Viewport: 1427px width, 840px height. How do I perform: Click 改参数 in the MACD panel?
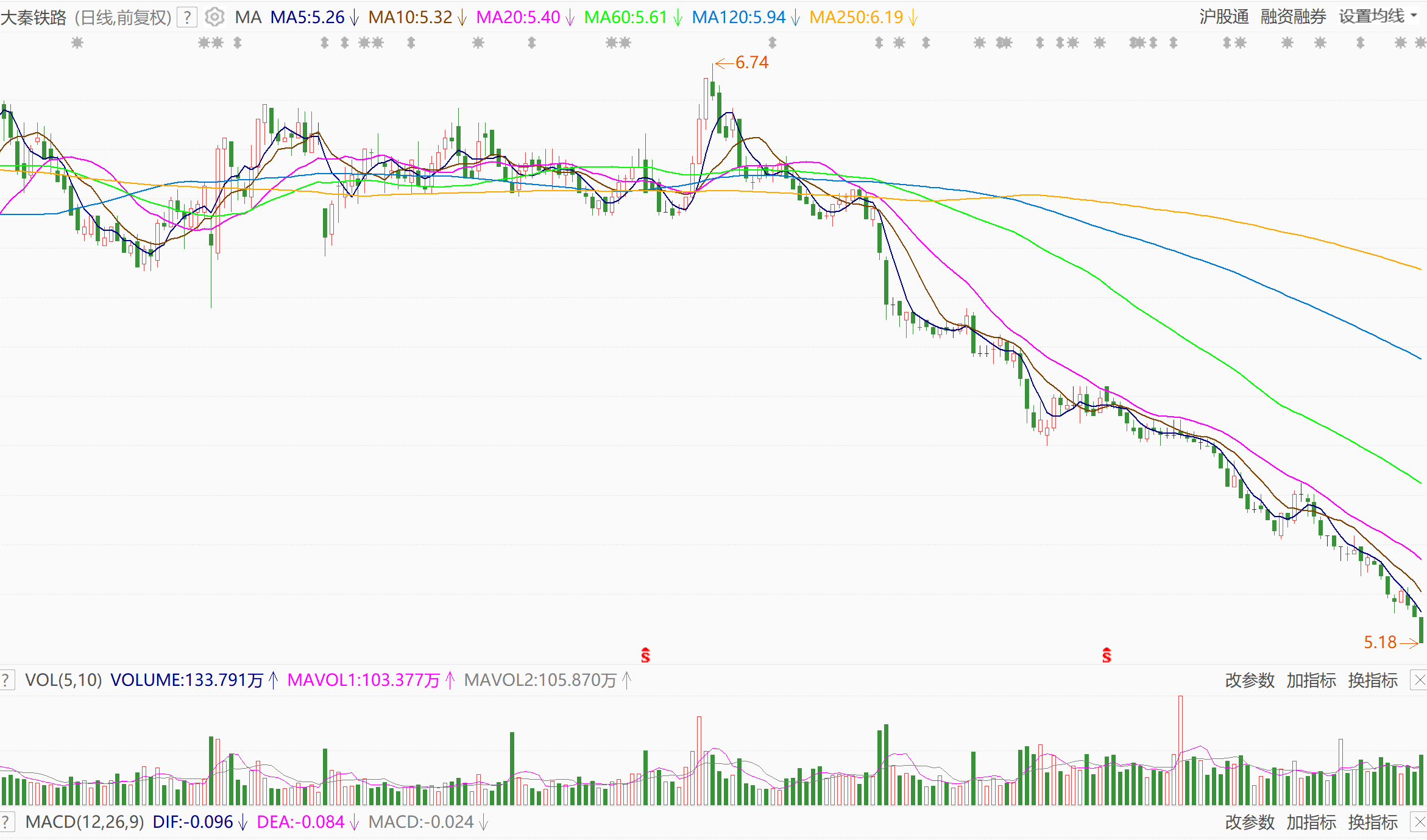pos(1249,822)
